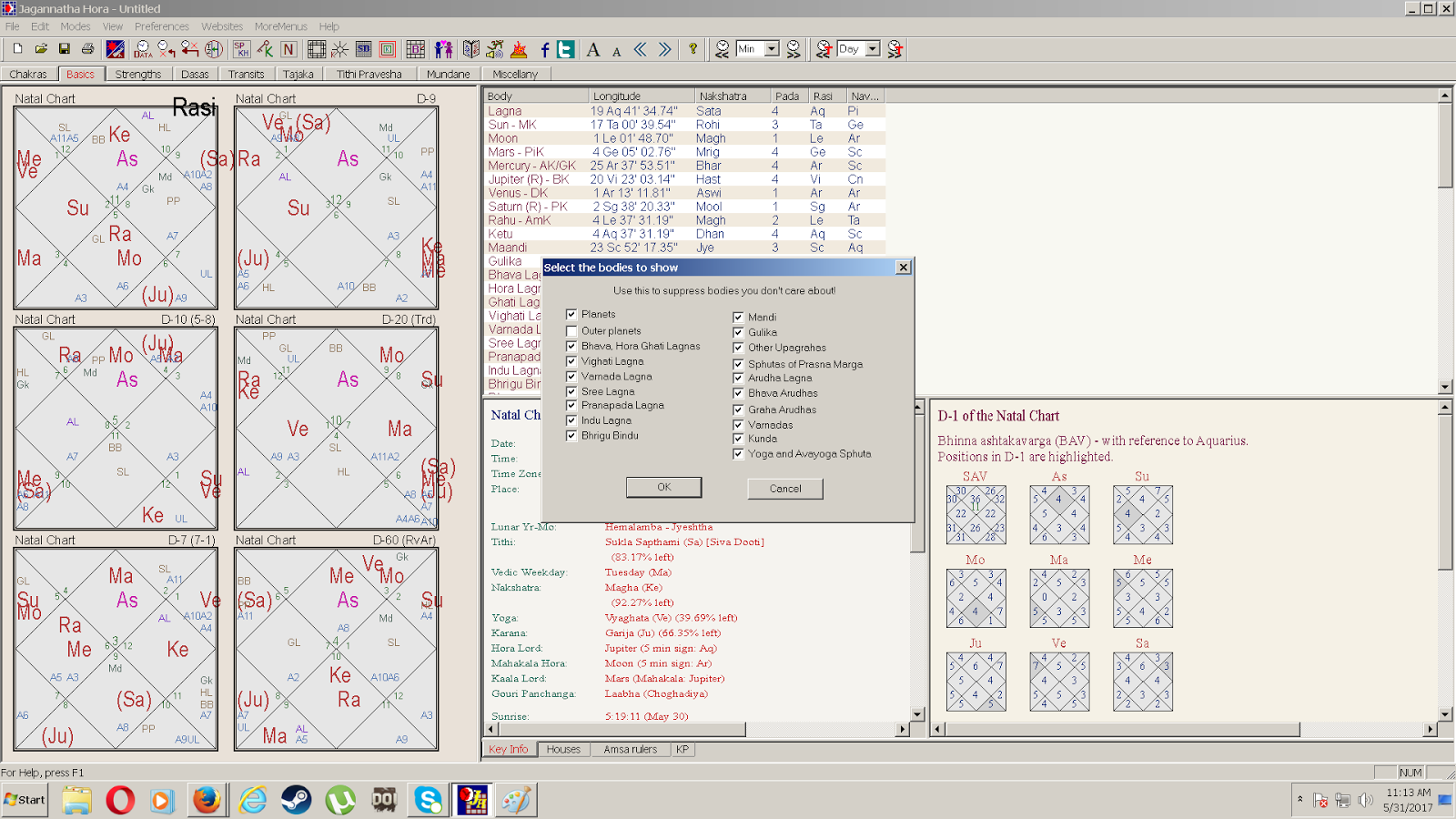Click the yellow question mark help icon

click(x=693, y=49)
